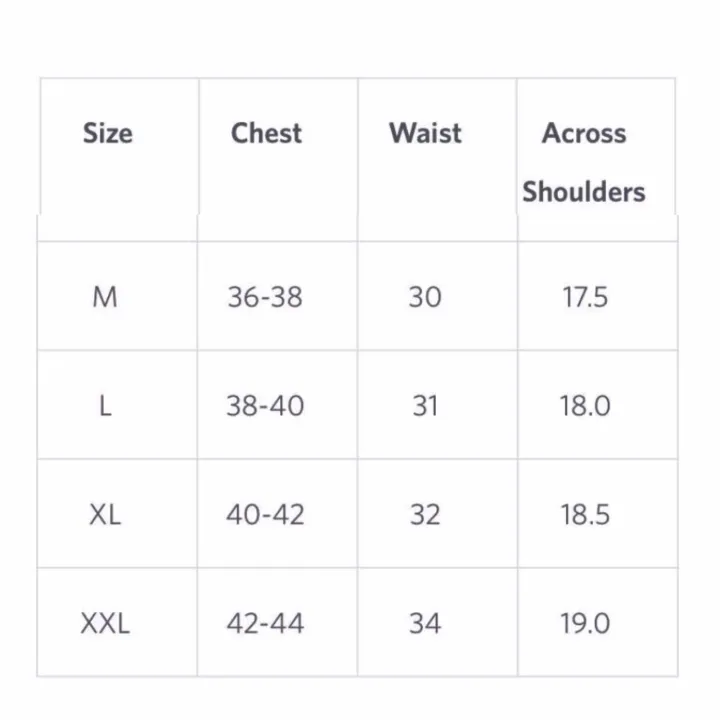
Task: Select waist value 30
Action: point(425,297)
